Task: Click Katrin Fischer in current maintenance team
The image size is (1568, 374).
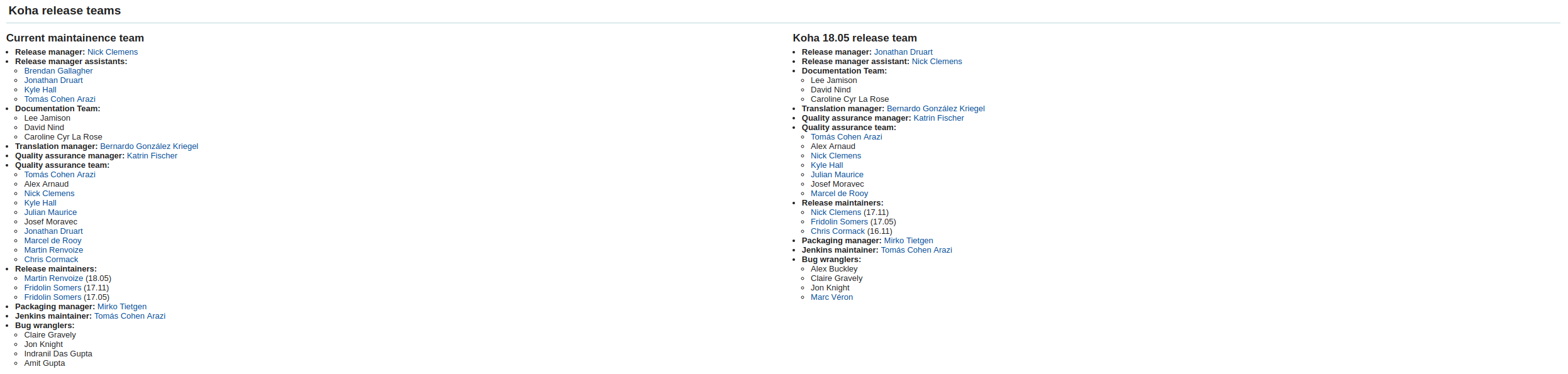Action: click(152, 156)
